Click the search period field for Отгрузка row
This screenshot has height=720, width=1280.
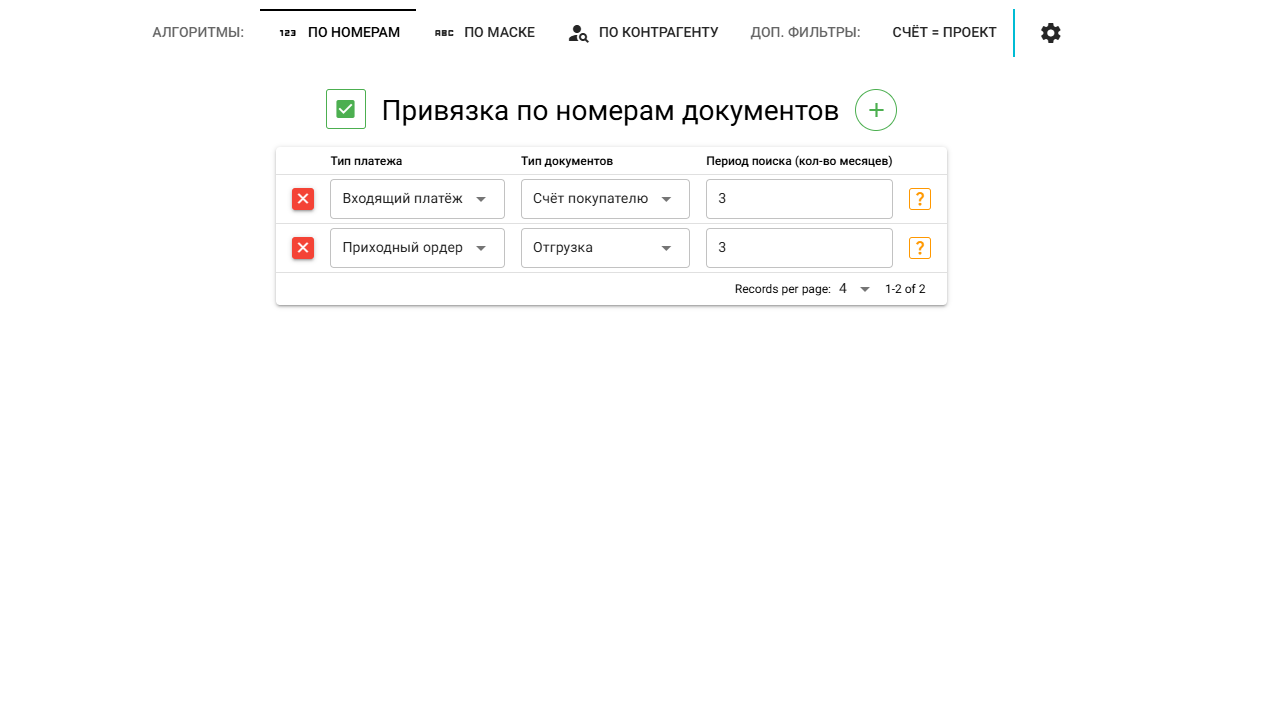799,248
